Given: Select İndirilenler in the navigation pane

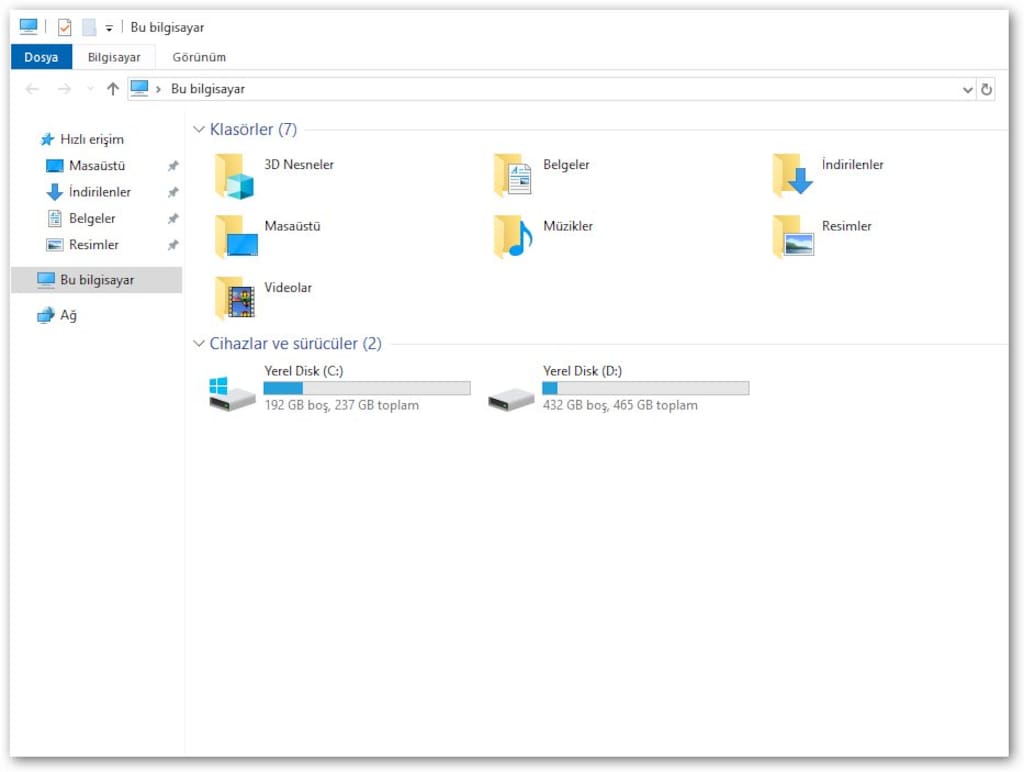Looking at the screenshot, I should coord(100,192).
